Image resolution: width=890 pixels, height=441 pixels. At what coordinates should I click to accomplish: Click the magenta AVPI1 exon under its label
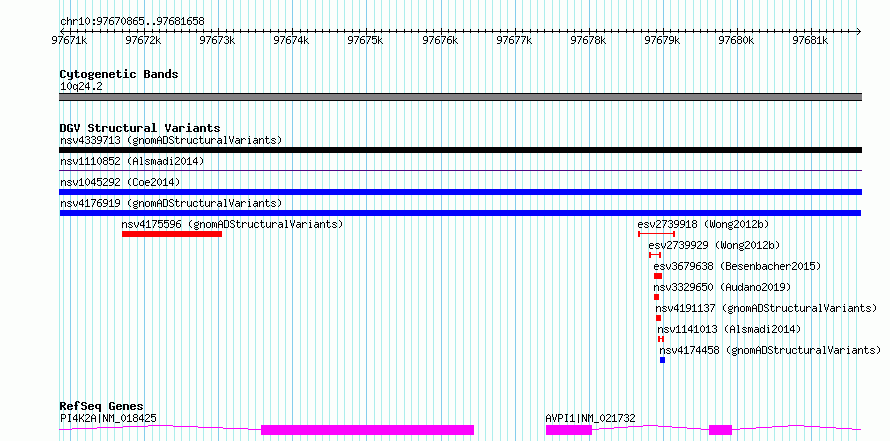569,430
